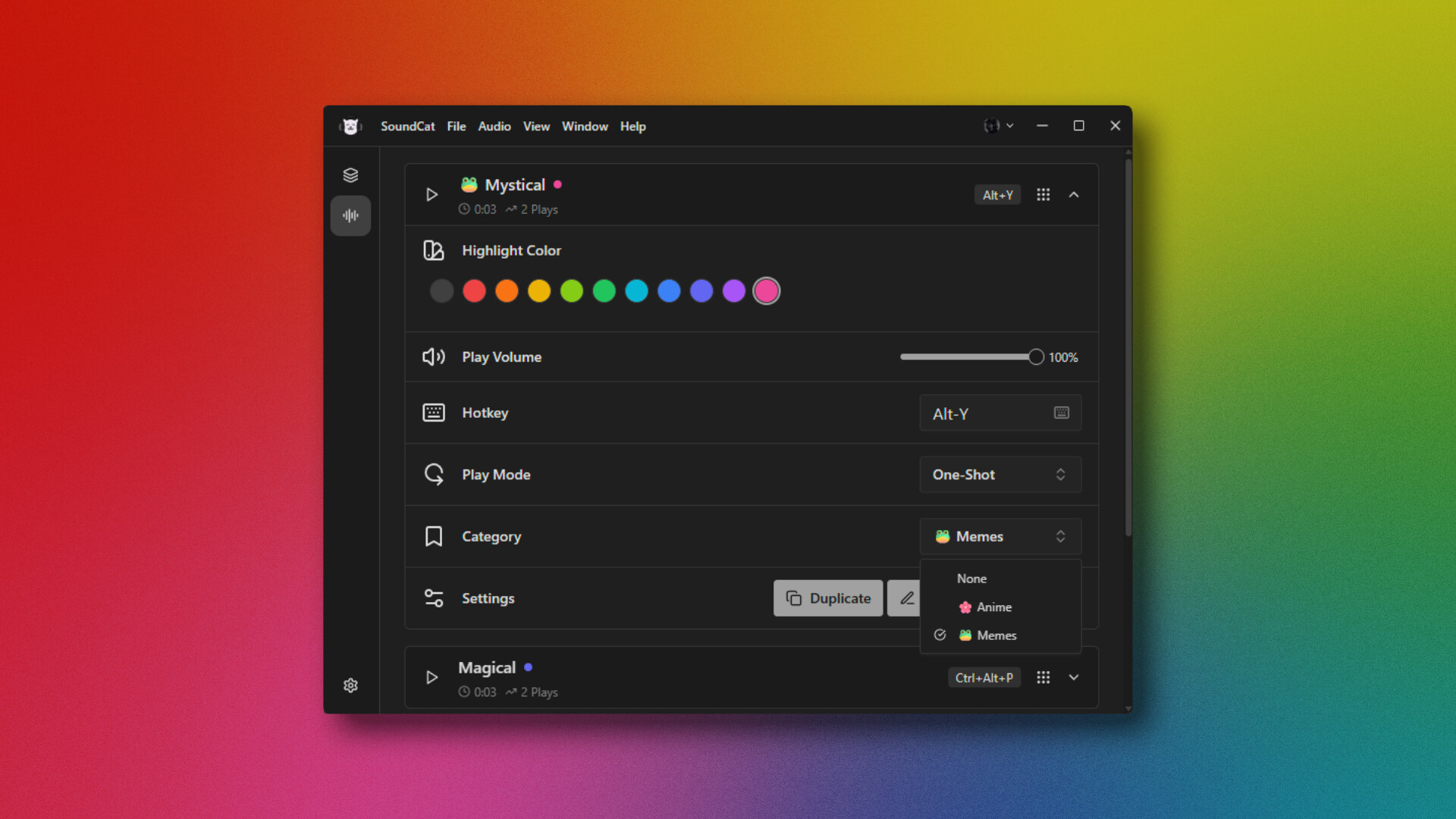Open the Audio menu
Viewport: 1456px width, 819px height.
coord(494,126)
